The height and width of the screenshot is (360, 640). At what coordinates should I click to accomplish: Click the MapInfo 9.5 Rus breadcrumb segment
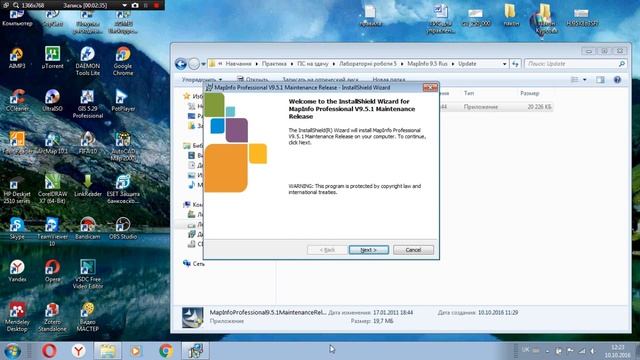[427, 64]
